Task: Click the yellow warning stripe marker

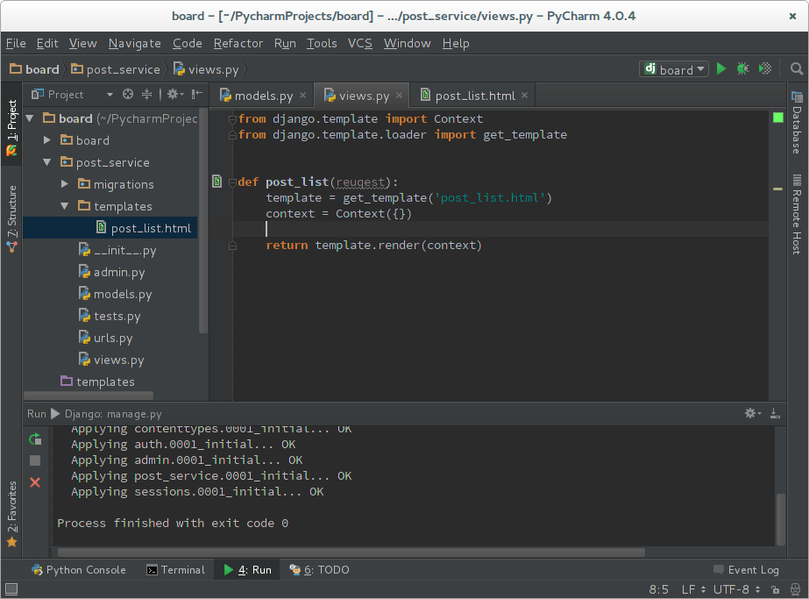Action: click(x=778, y=189)
